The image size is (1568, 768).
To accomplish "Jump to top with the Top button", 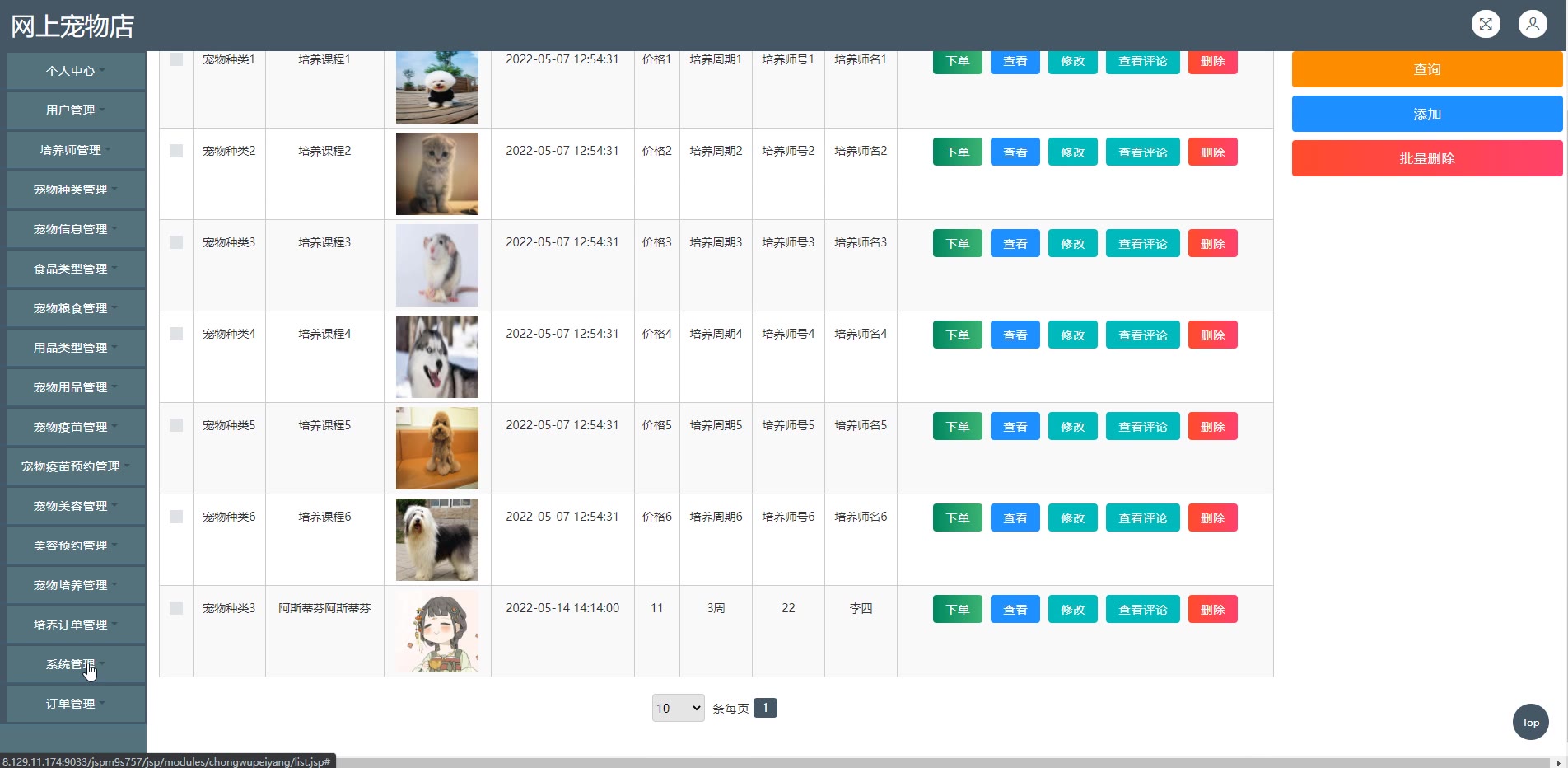I will pyautogui.click(x=1530, y=722).
